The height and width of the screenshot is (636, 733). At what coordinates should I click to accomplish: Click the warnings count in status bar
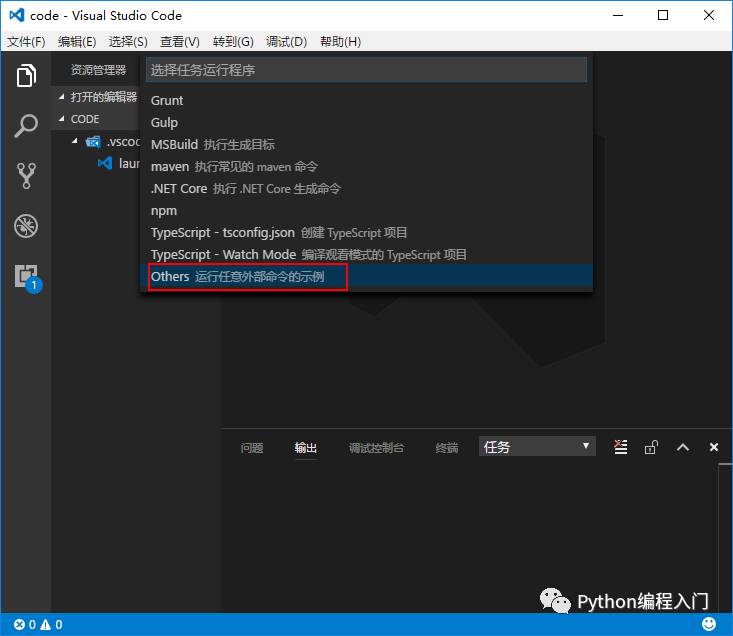click(x=51, y=624)
